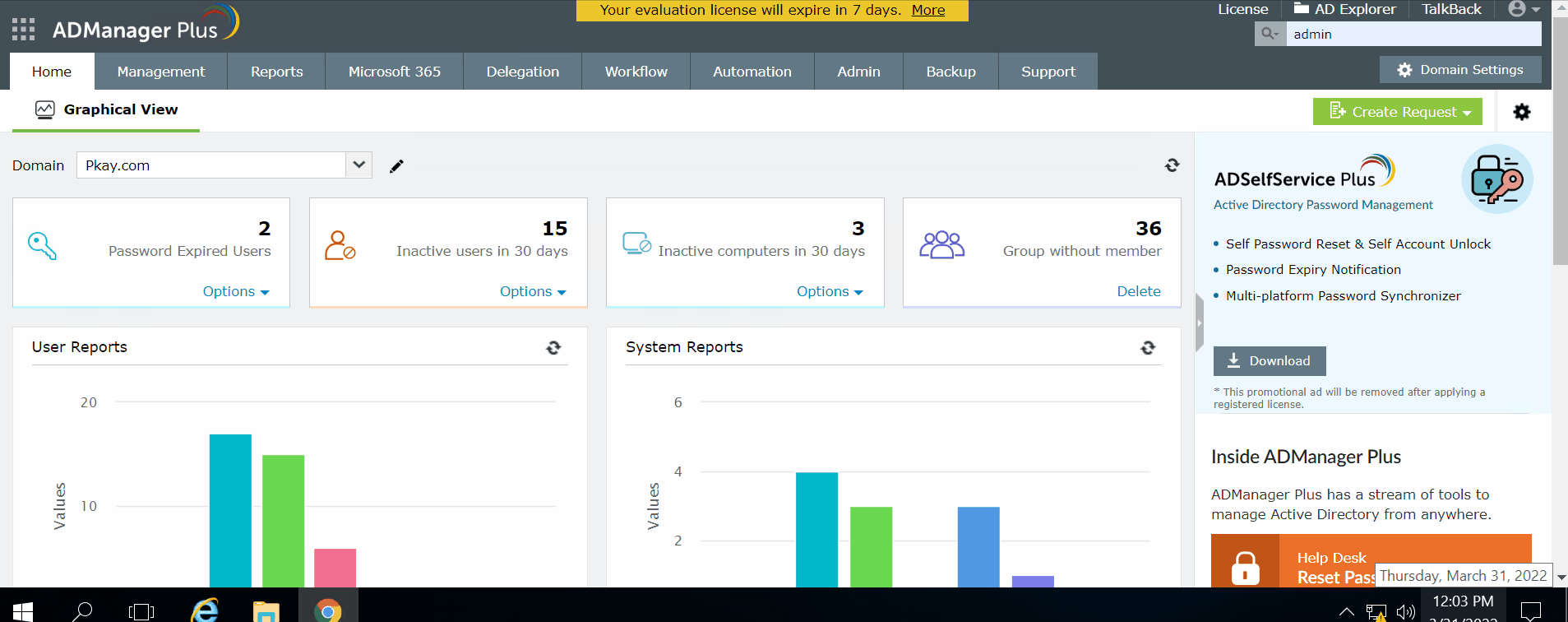Click the ADSelfService Plus padlock icon
Image resolution: width=1568 pixels, height=622 pixels.
(x=1497, y=179)
